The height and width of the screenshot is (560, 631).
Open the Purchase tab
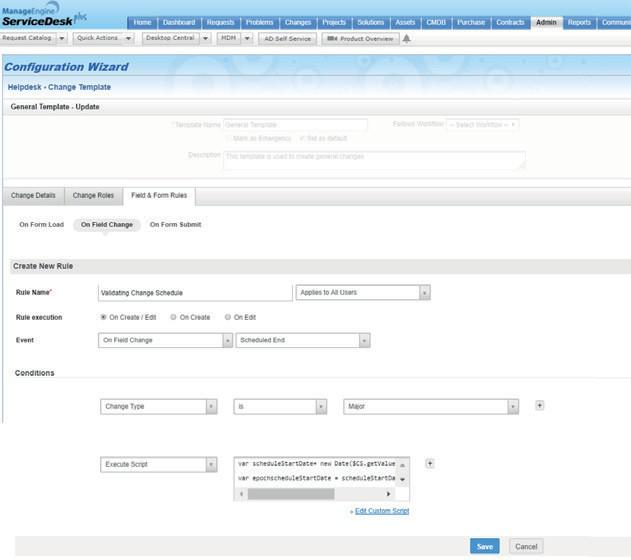pyautogui.click(x=471, y=23)
